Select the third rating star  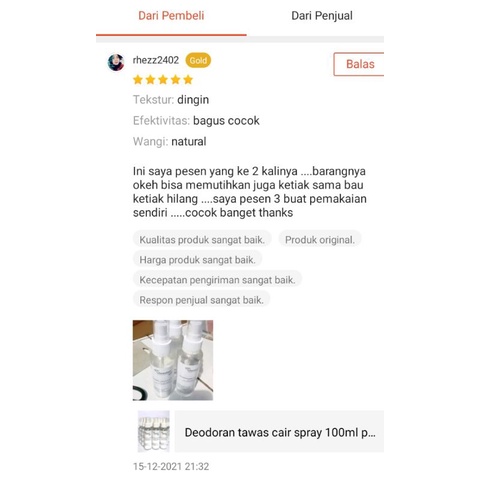(163, 80)
